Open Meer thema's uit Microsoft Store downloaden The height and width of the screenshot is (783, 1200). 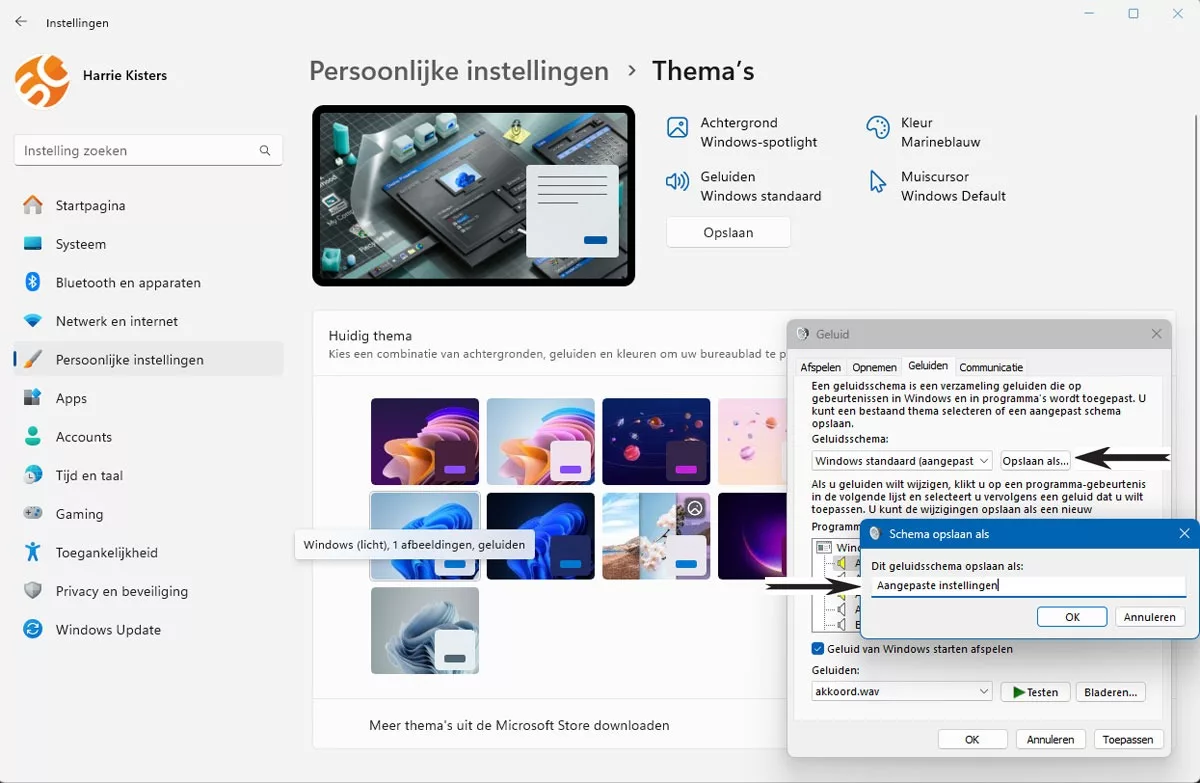pos(519,725)
